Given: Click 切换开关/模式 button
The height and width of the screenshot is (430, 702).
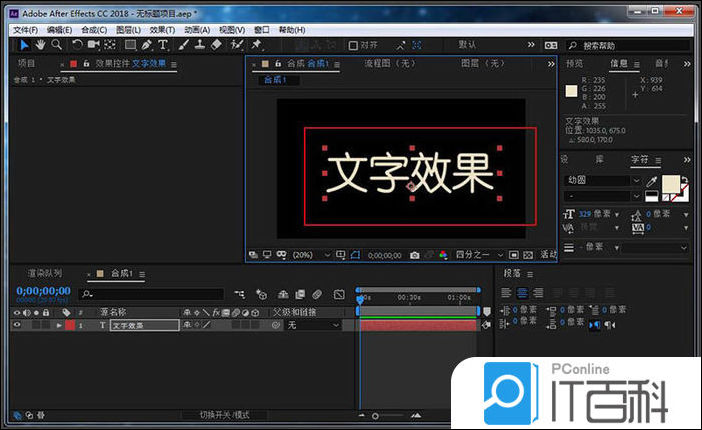Looking at the screenshot, I should pos(224,415).
